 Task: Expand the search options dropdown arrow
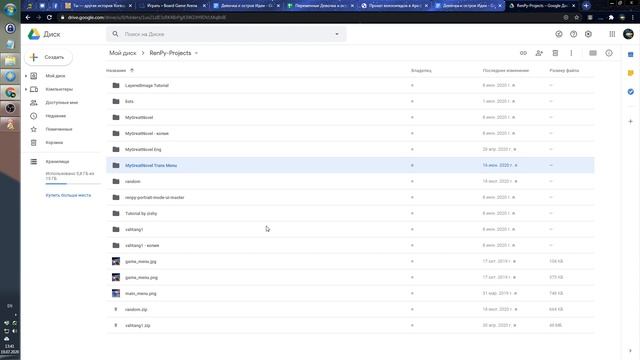(337, 34)
